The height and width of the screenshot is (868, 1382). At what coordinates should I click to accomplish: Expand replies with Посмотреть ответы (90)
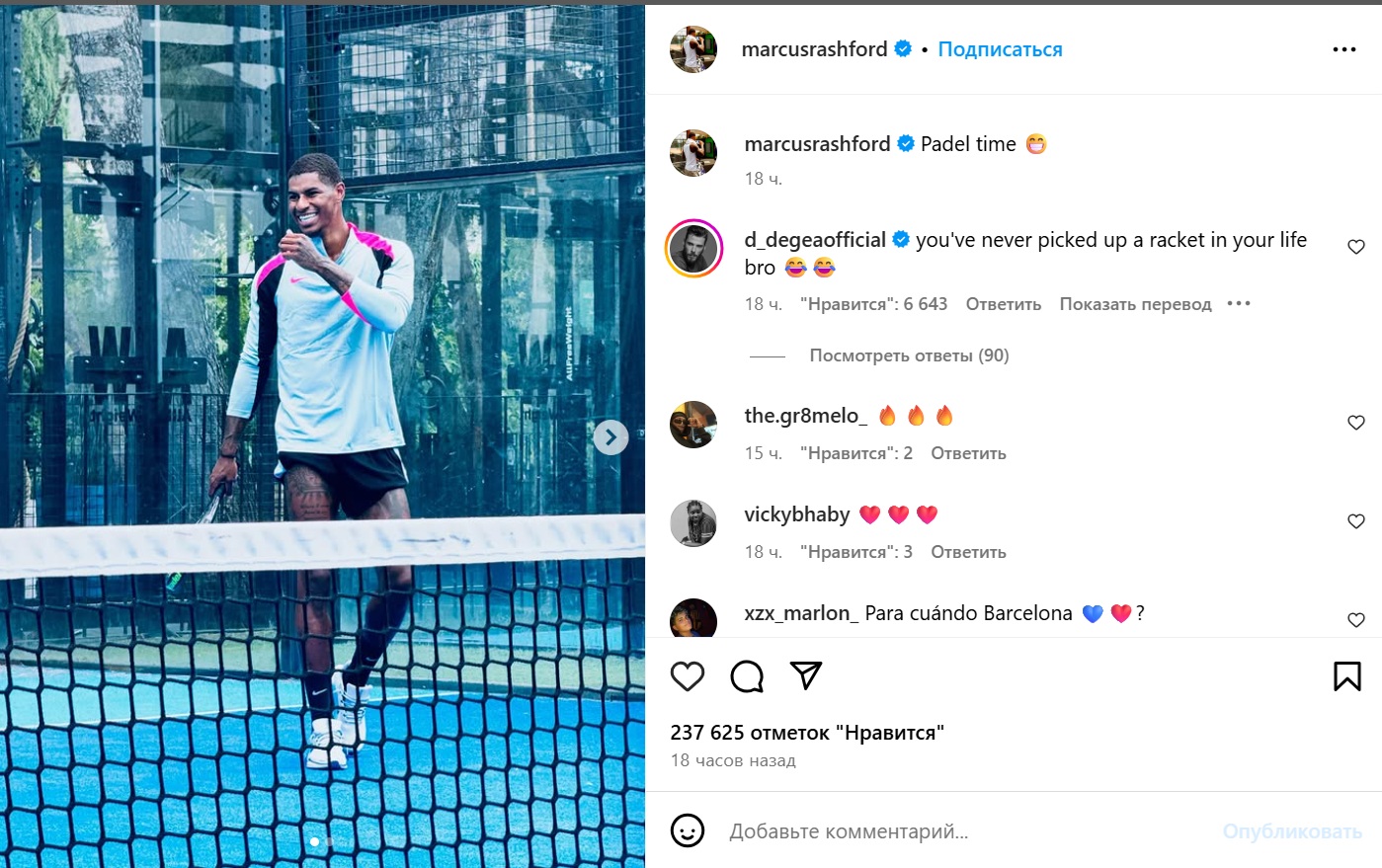tap(909, 355)
